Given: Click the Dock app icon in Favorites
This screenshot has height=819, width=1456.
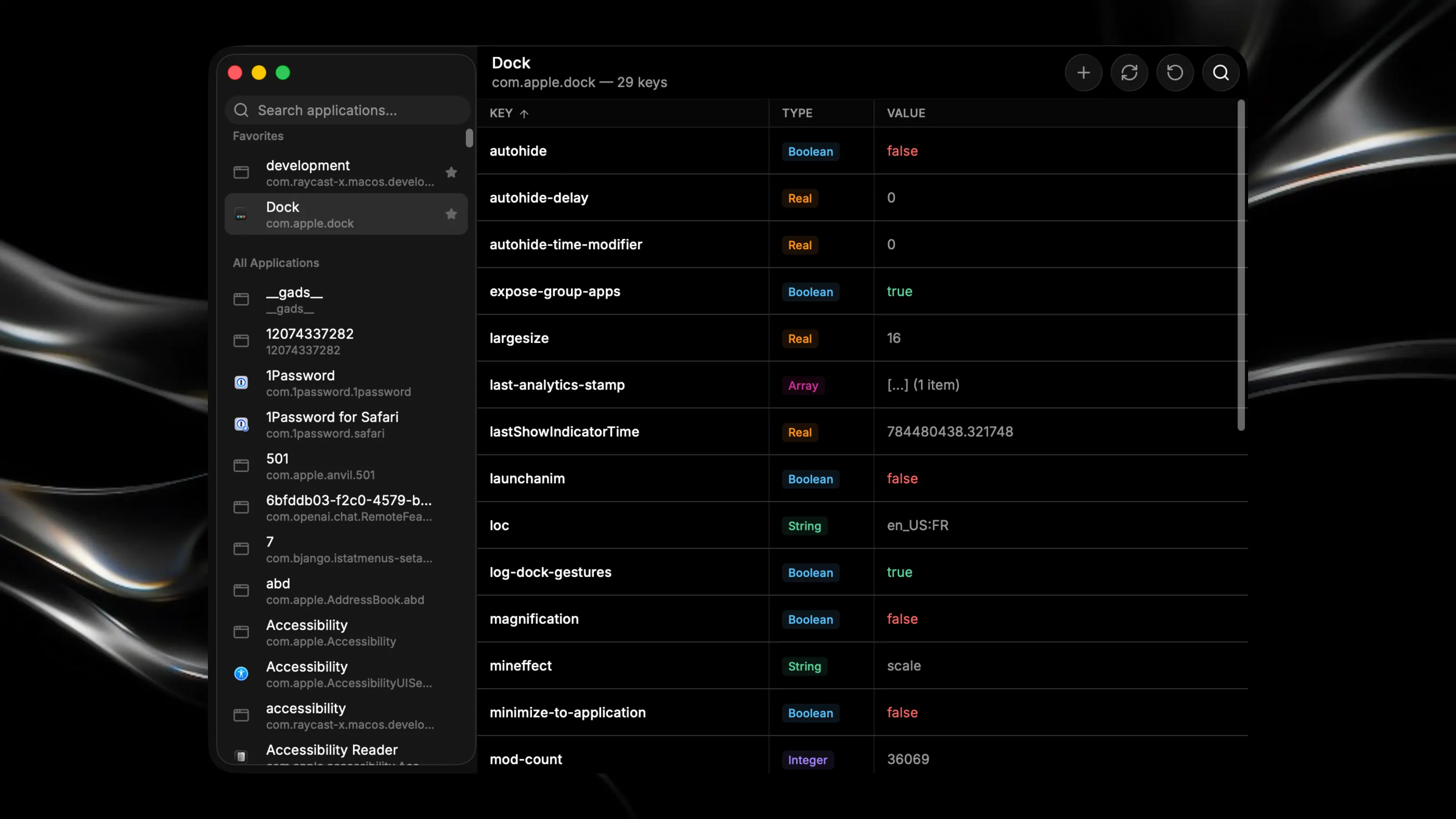Looking at the screenshot, I should [241, 215].
